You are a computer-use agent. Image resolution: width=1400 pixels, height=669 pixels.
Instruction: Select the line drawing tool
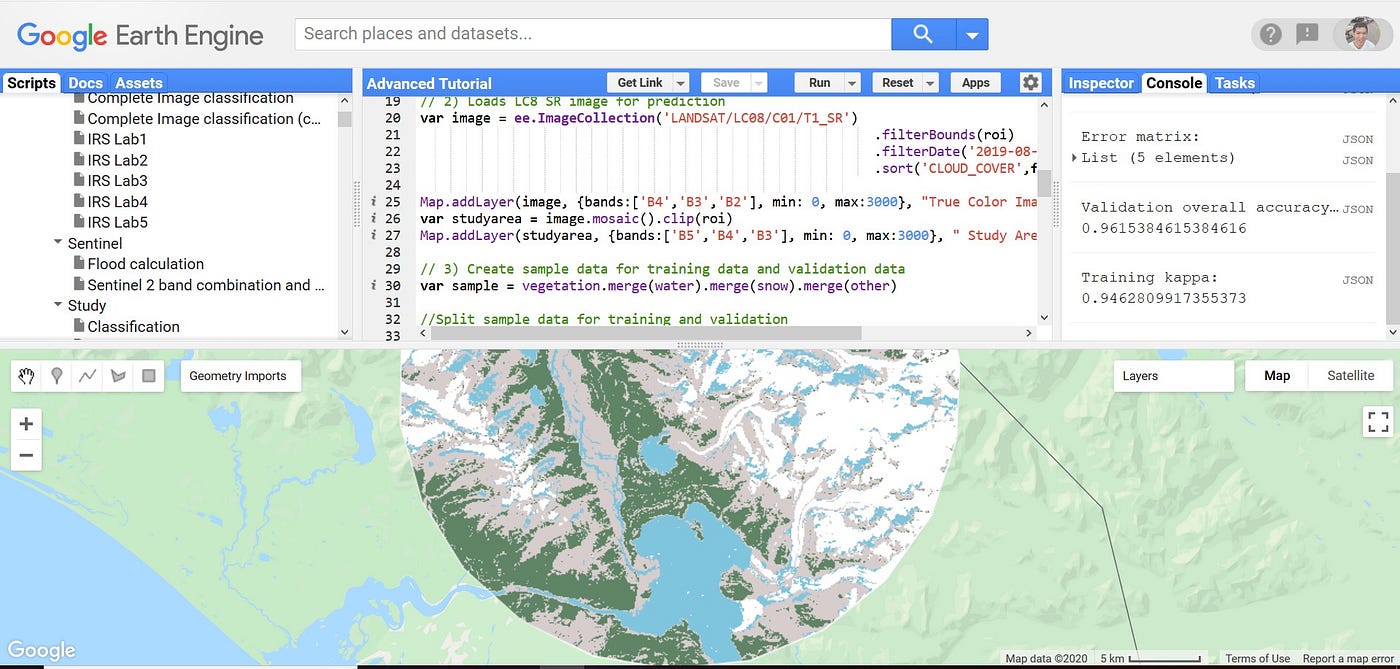(88, 375)
